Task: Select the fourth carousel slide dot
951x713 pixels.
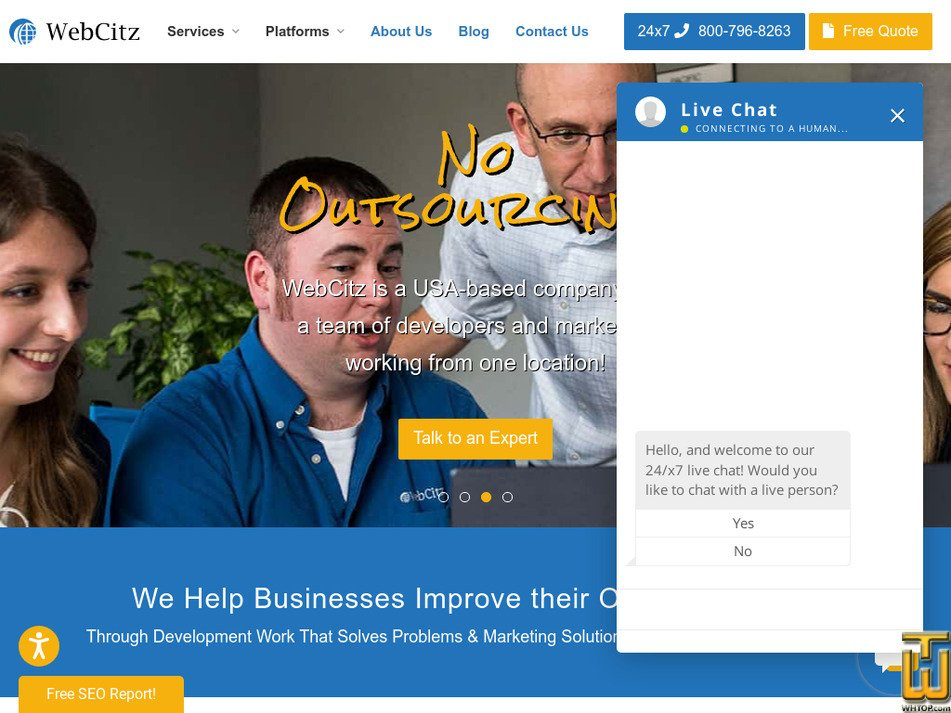Action: [x=507, y=497]
